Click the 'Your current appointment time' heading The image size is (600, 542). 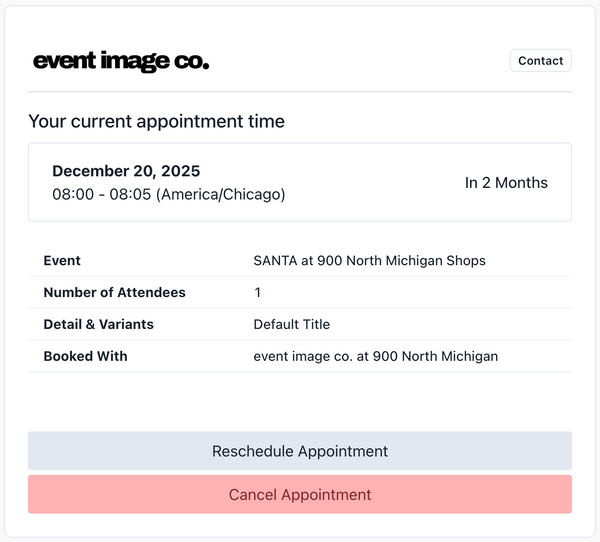[x=156, y=121]
